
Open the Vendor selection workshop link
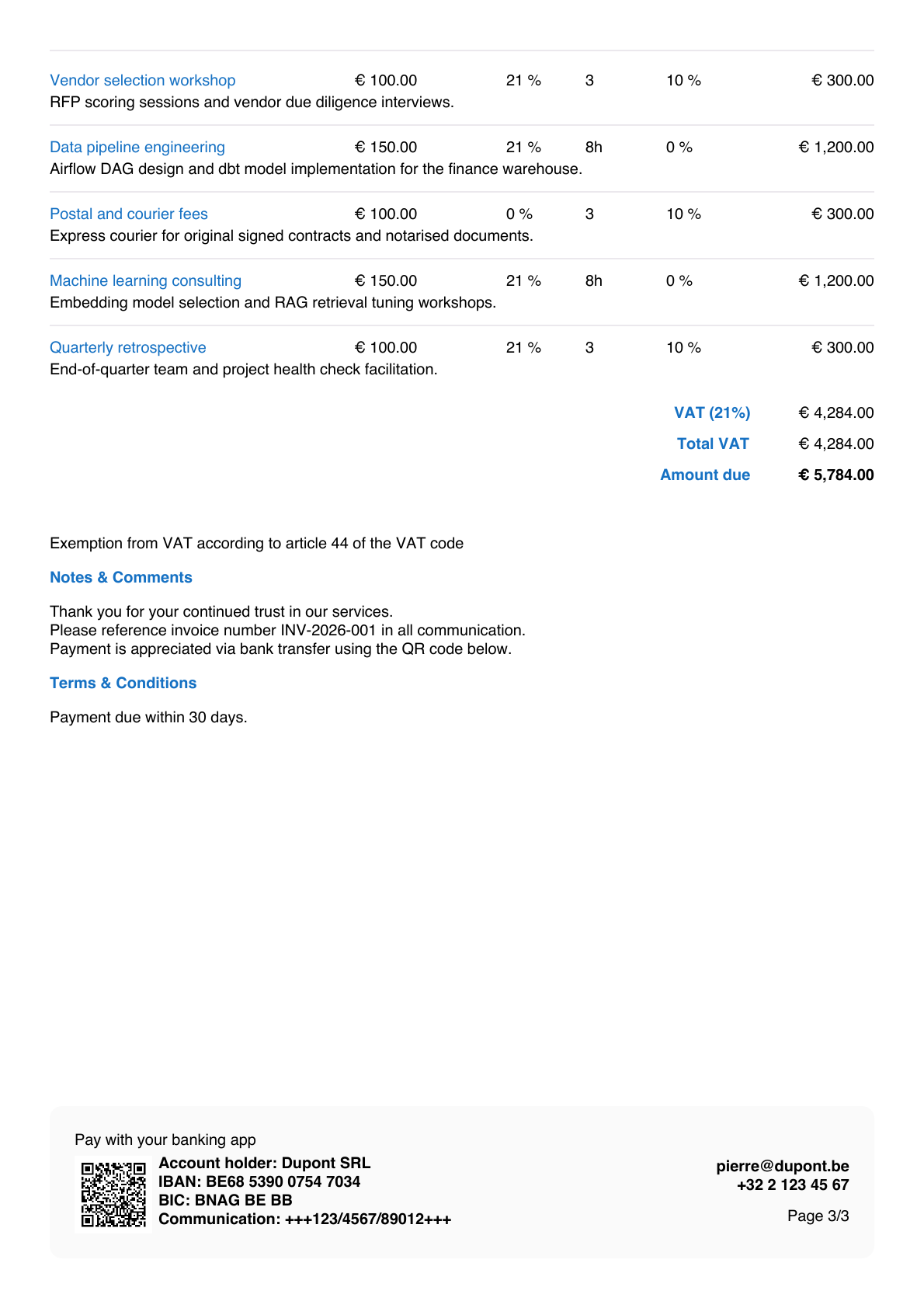[x=143, y=80]
